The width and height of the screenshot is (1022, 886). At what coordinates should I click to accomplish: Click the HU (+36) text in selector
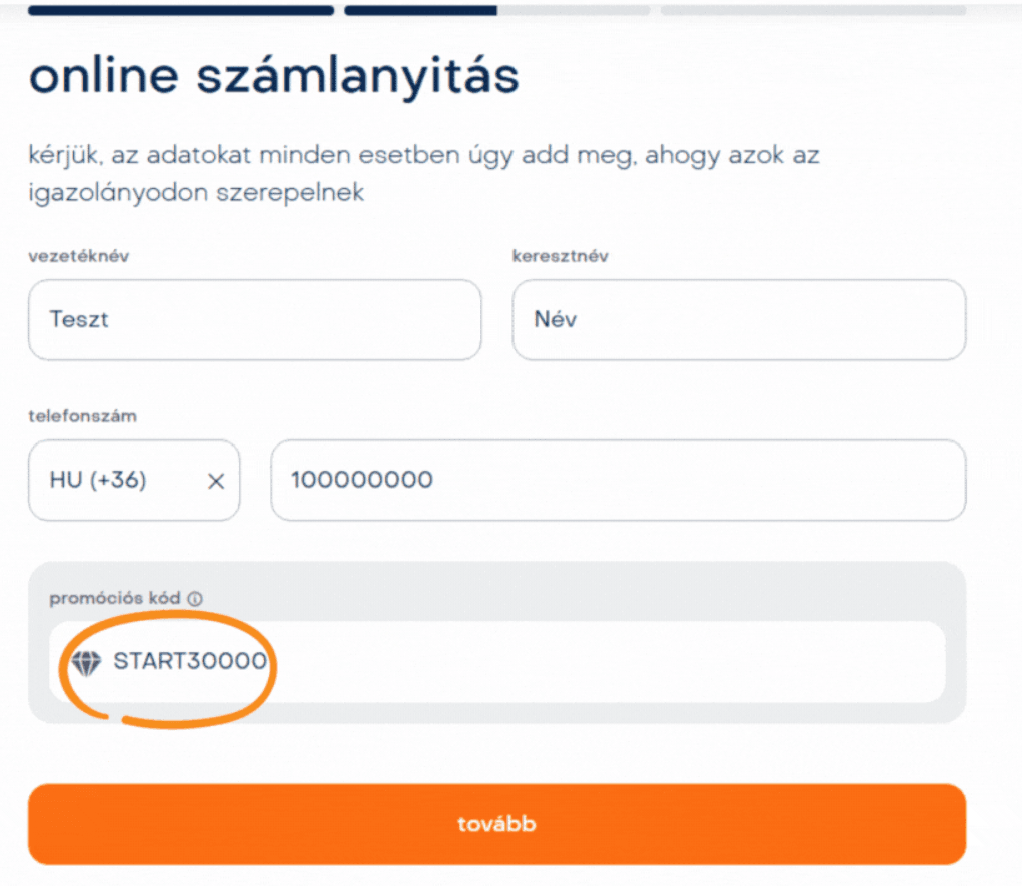pyautogui.click(x=98, y=481)
